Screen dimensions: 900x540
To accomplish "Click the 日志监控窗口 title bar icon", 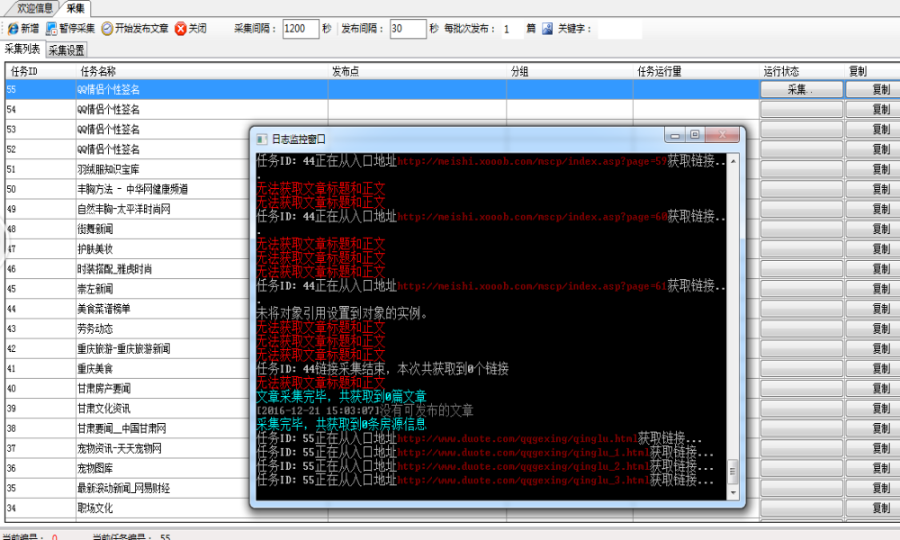I will click(262, 139).
